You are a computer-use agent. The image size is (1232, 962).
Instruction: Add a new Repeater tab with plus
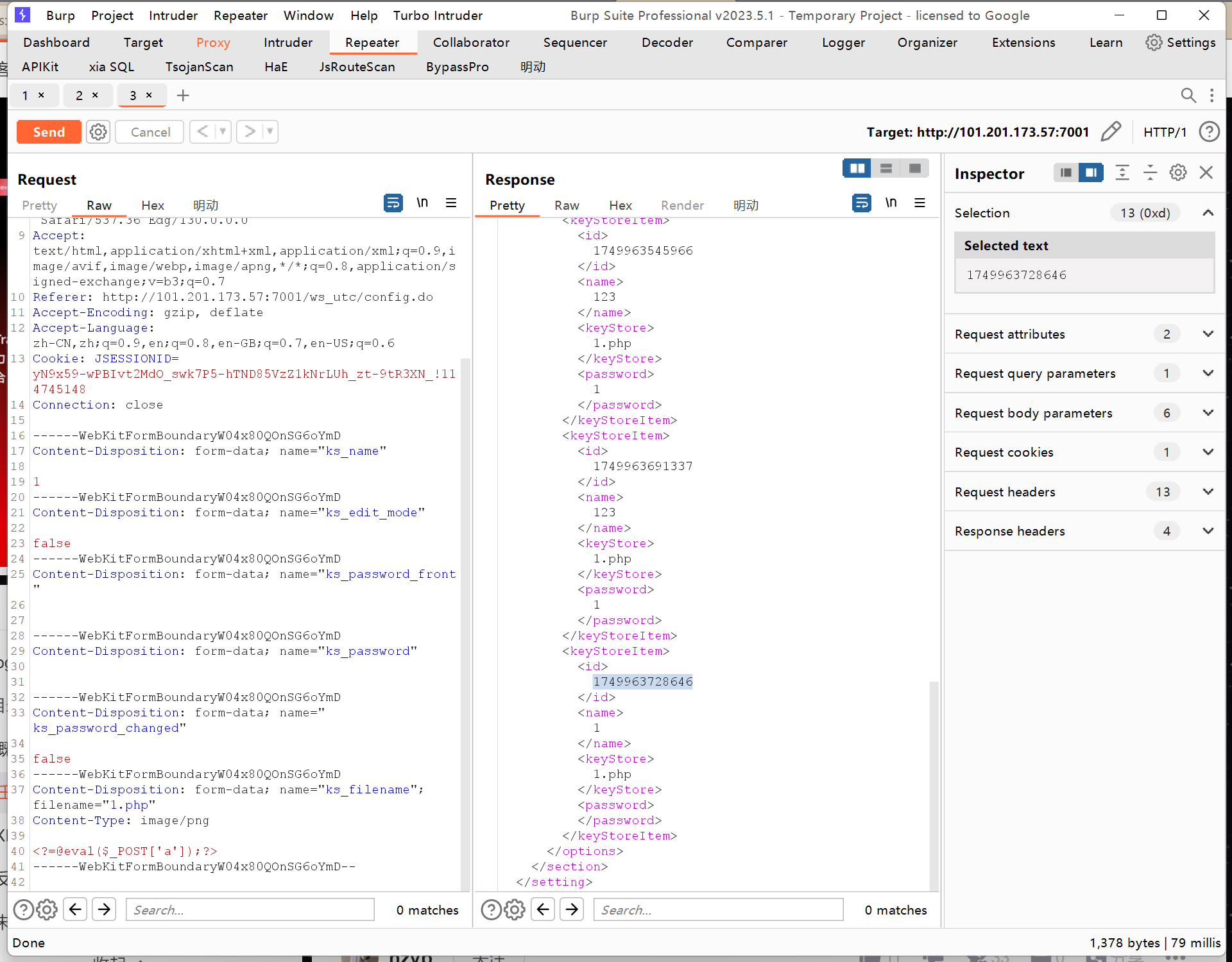[183, 96]
